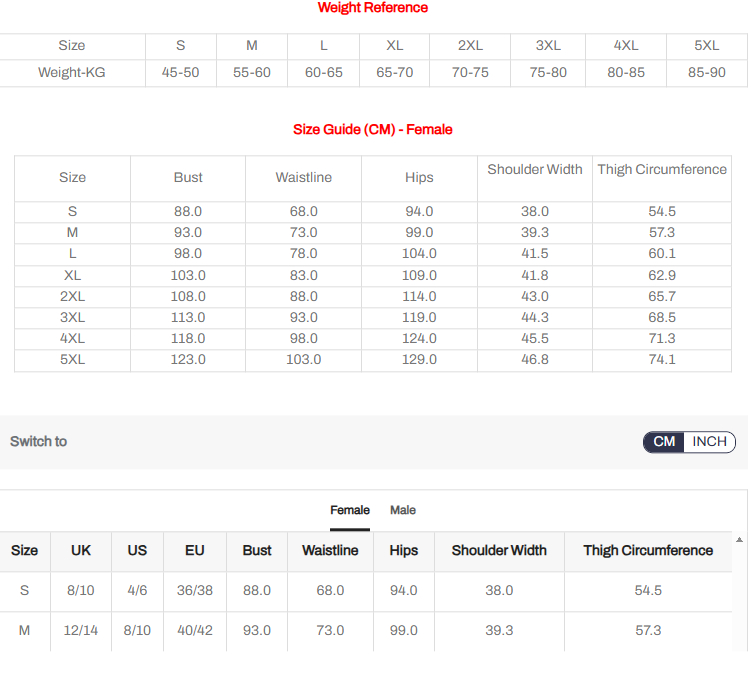The height and width of the screenshot is (678, 751).
Task: Click the 12/14 UK size cell
Action: [x=81, y=631]
